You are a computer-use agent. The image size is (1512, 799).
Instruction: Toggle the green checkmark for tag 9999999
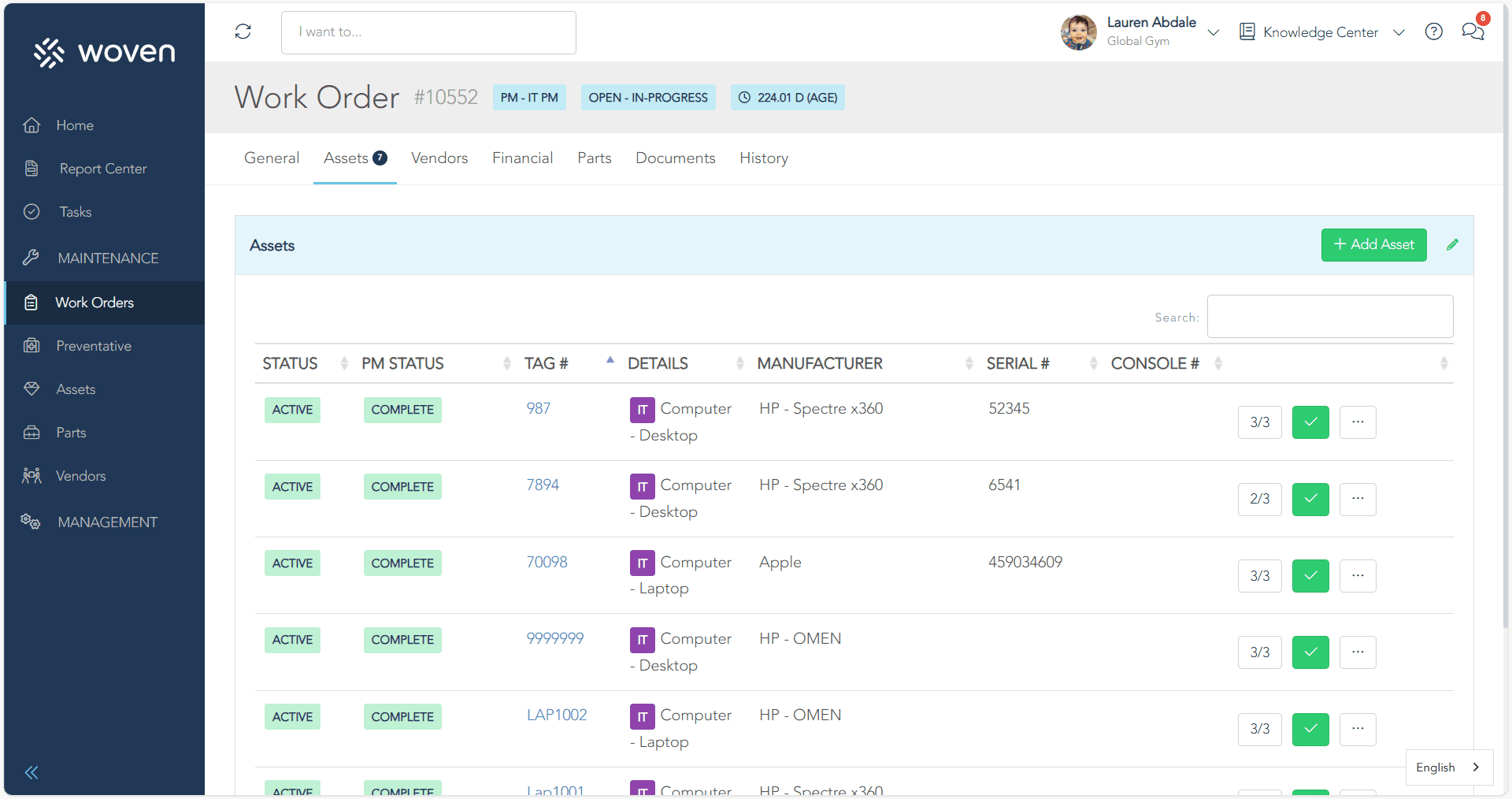(x=1310, y=652)
